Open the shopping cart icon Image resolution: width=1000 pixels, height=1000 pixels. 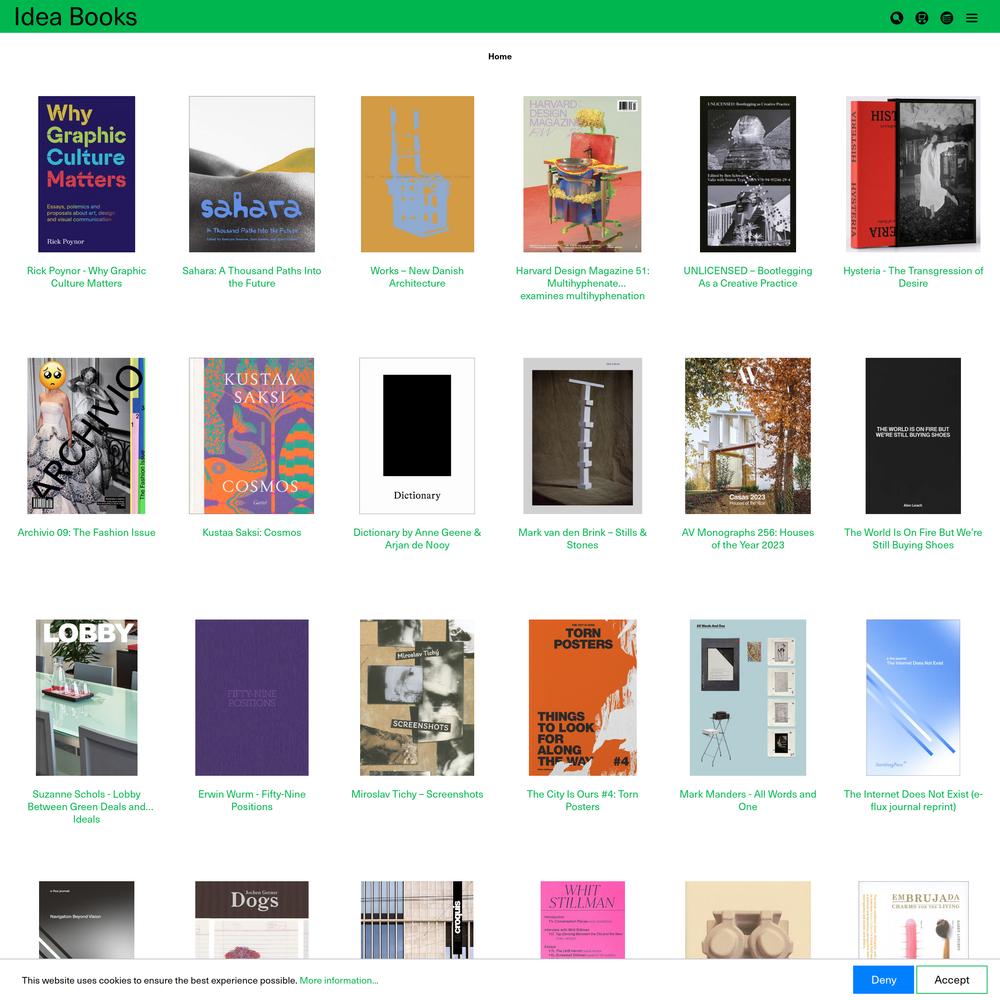(x=922, y=18)
